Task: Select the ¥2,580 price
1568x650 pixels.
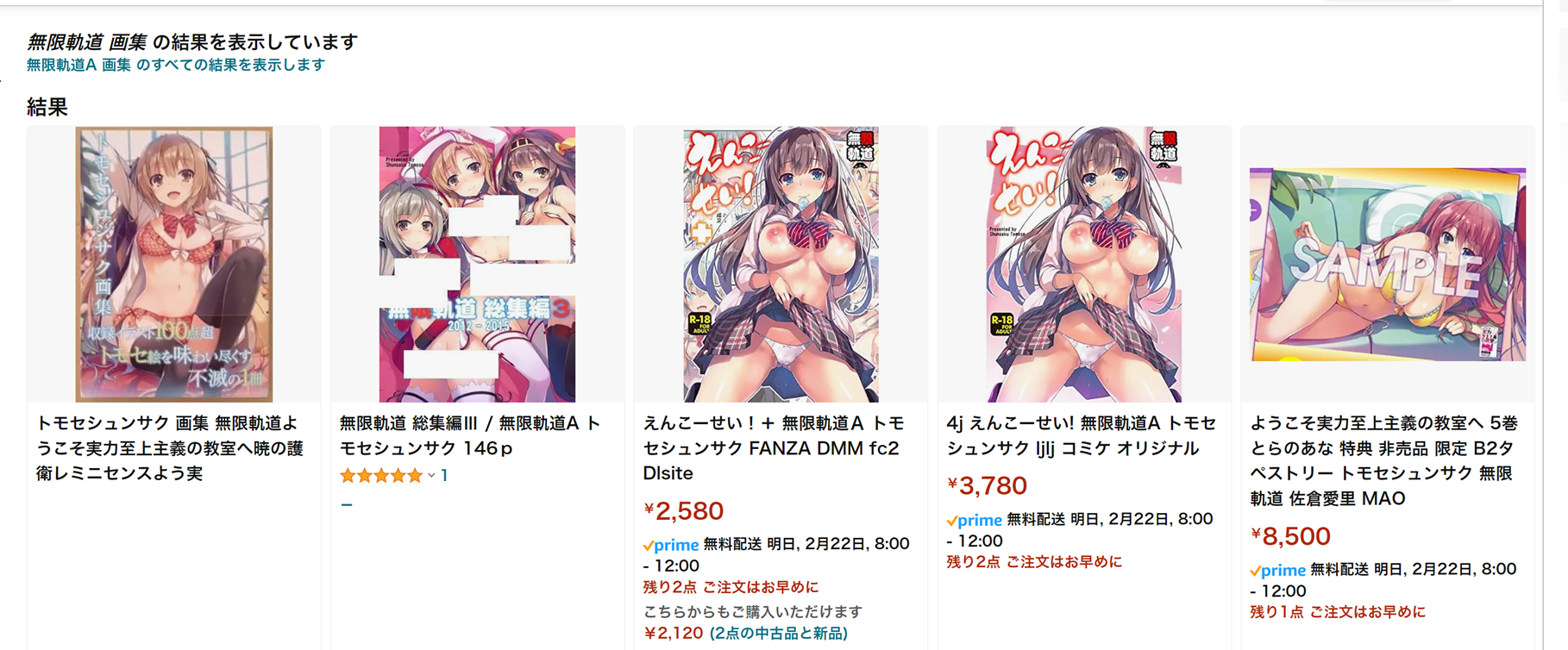Action: coord(683,510)
